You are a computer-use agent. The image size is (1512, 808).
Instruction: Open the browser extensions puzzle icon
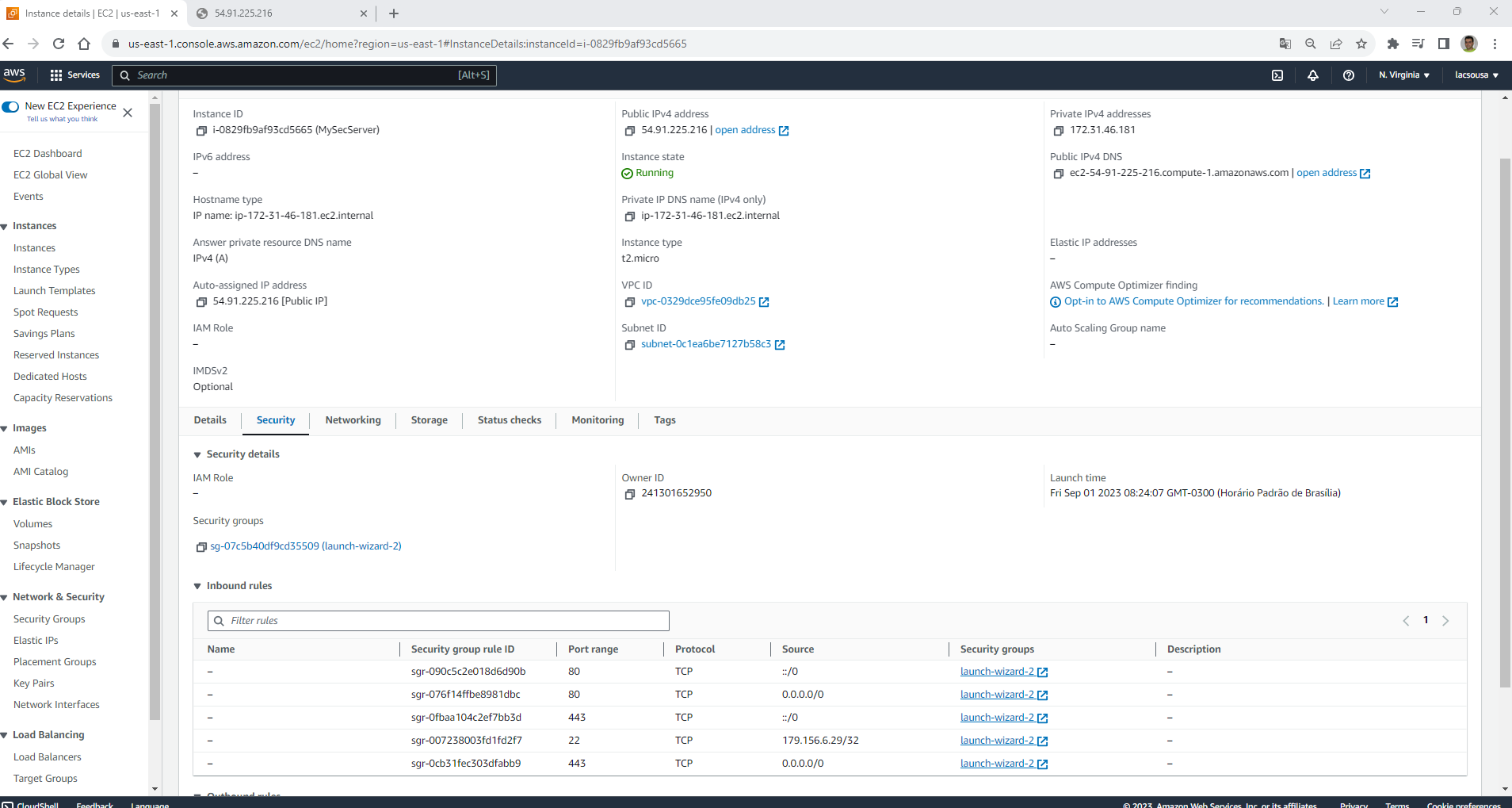coord(1392,44)
